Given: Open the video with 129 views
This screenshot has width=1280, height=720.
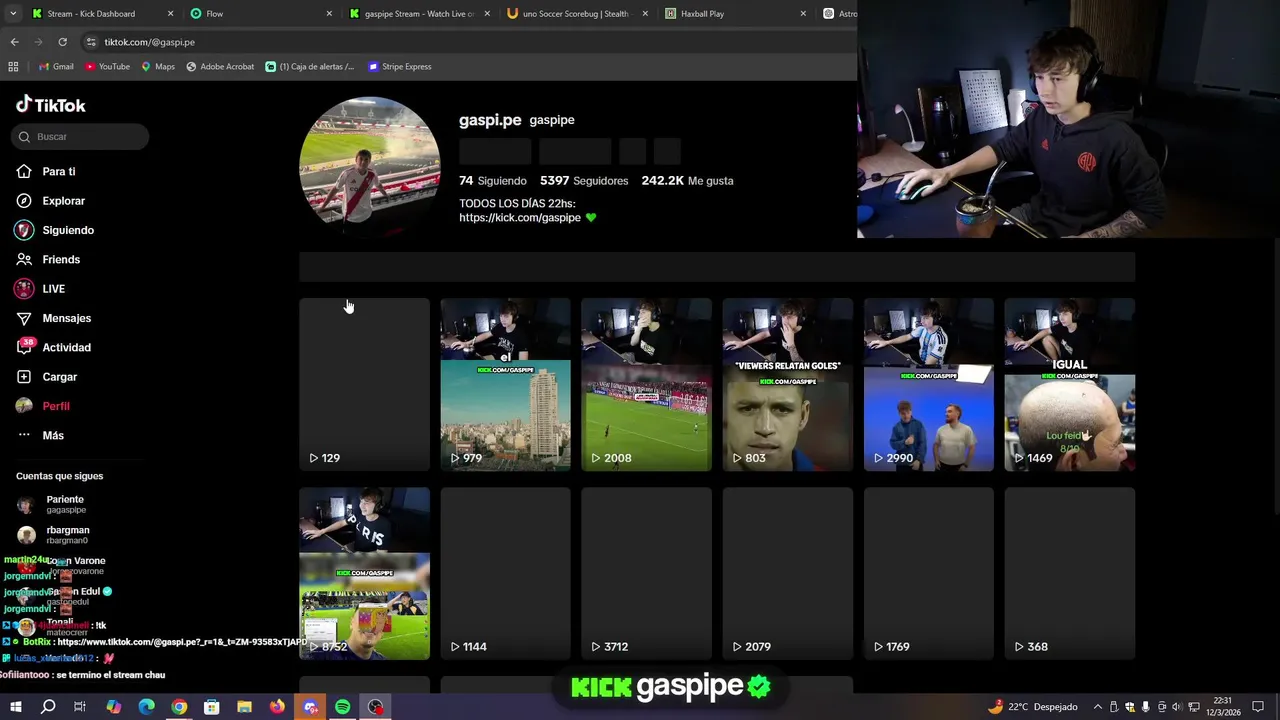Looking at the screenshot, I should [364, 384].
